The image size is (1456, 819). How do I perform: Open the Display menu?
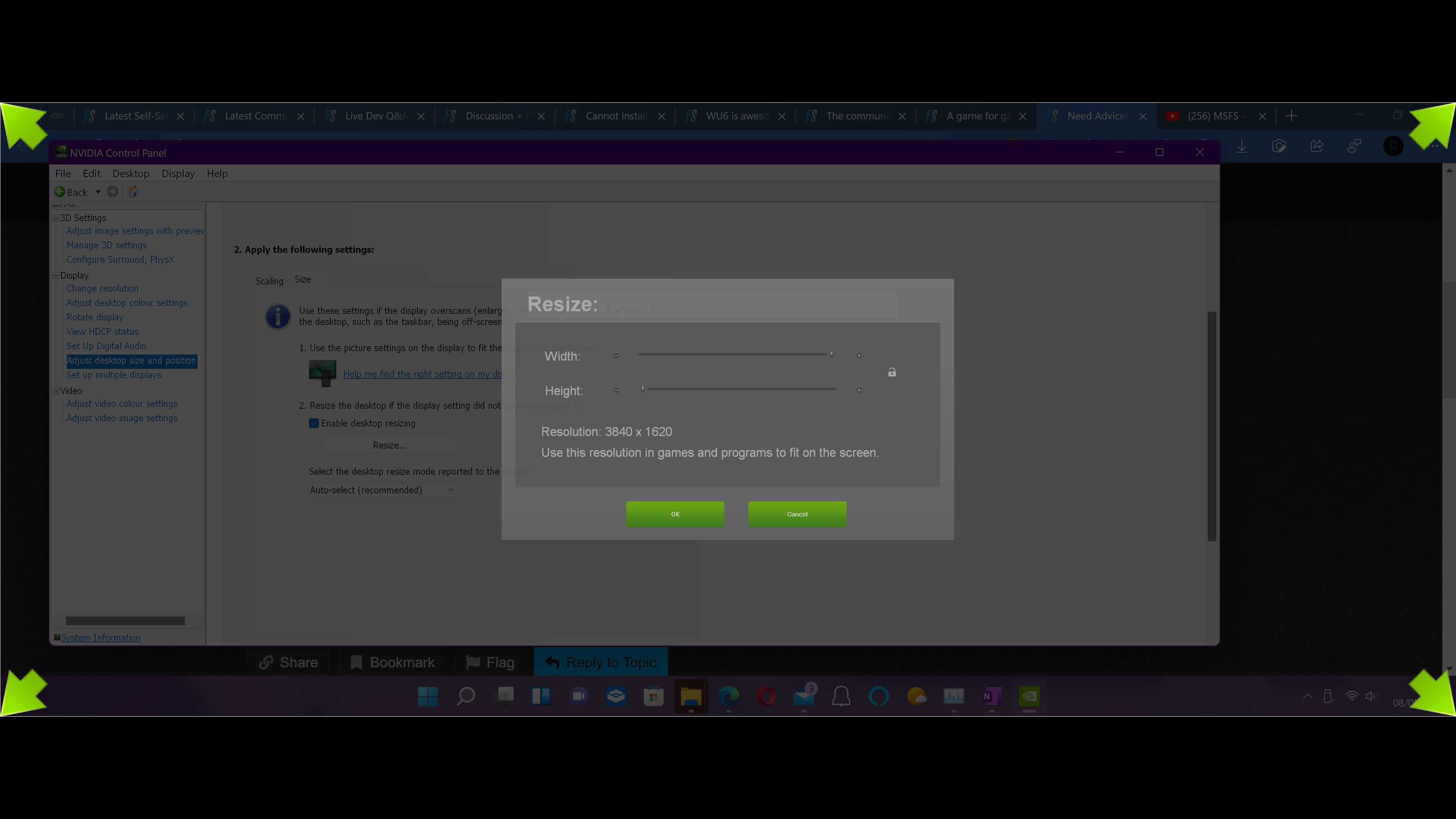178,174
